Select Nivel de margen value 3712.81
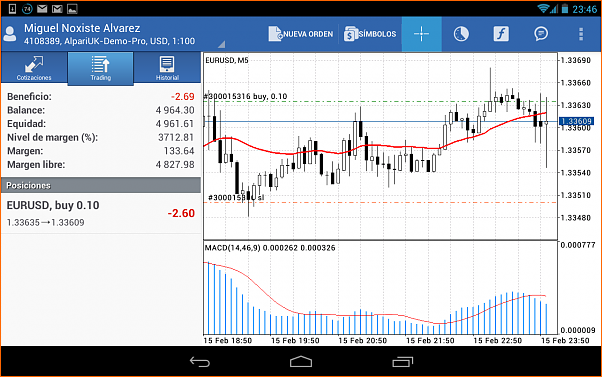The width and height of the screenshot is (602, 377). tap(176, 137)
